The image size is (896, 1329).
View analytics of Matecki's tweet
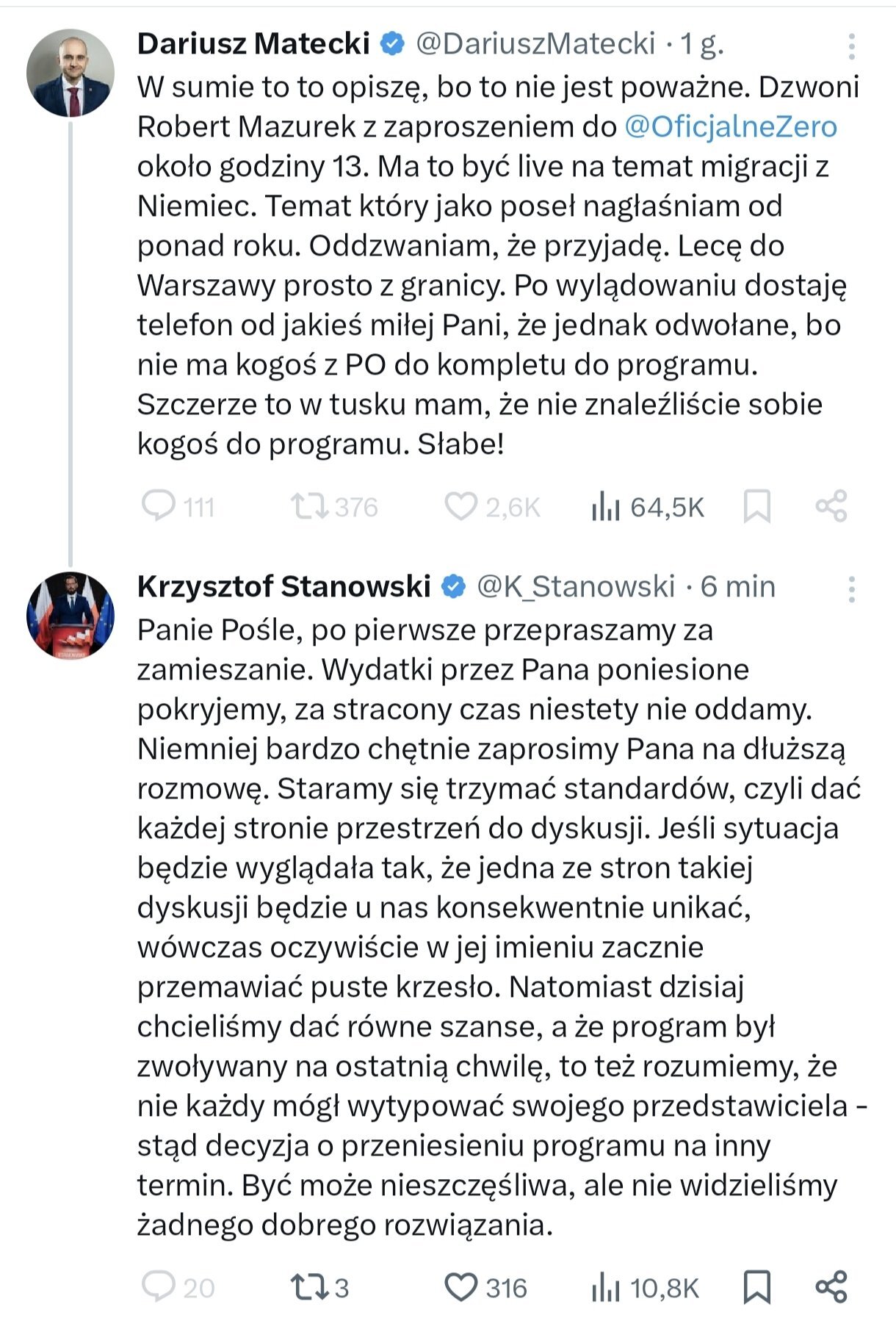coord(607,506)
